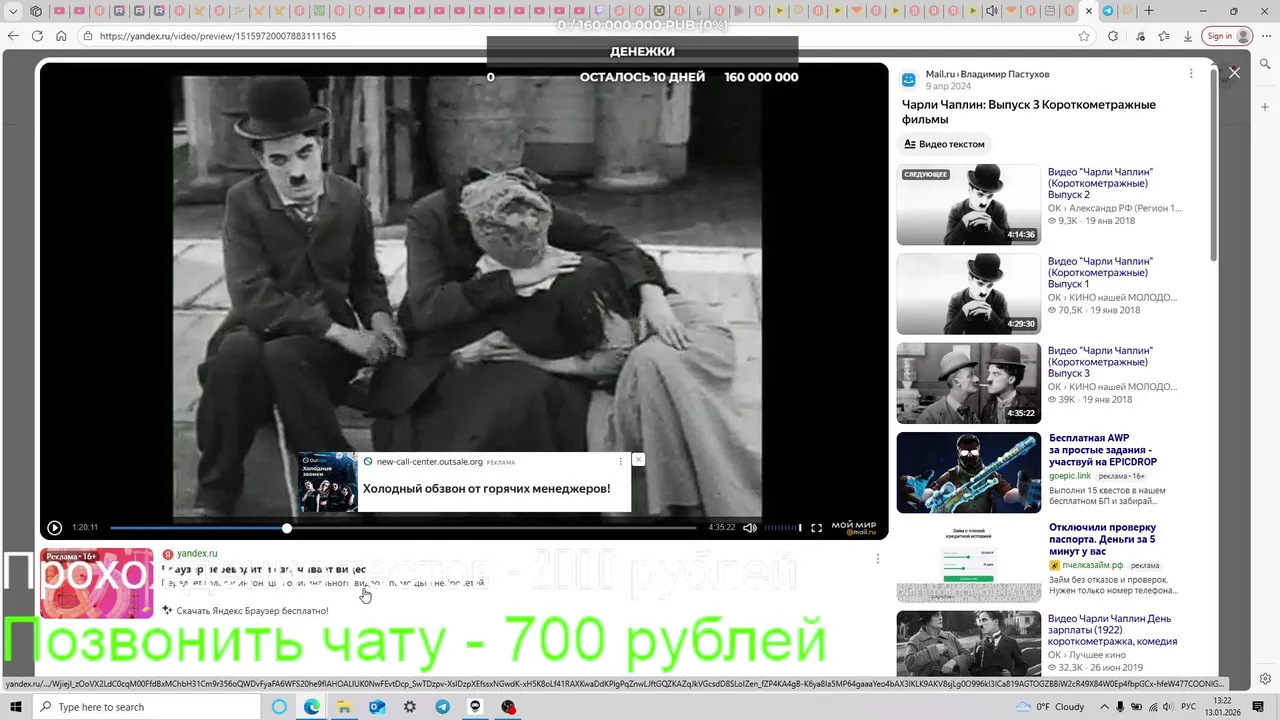Click the Sign in button
This screenshot has width=1280, height=720.
[1228, 36]
